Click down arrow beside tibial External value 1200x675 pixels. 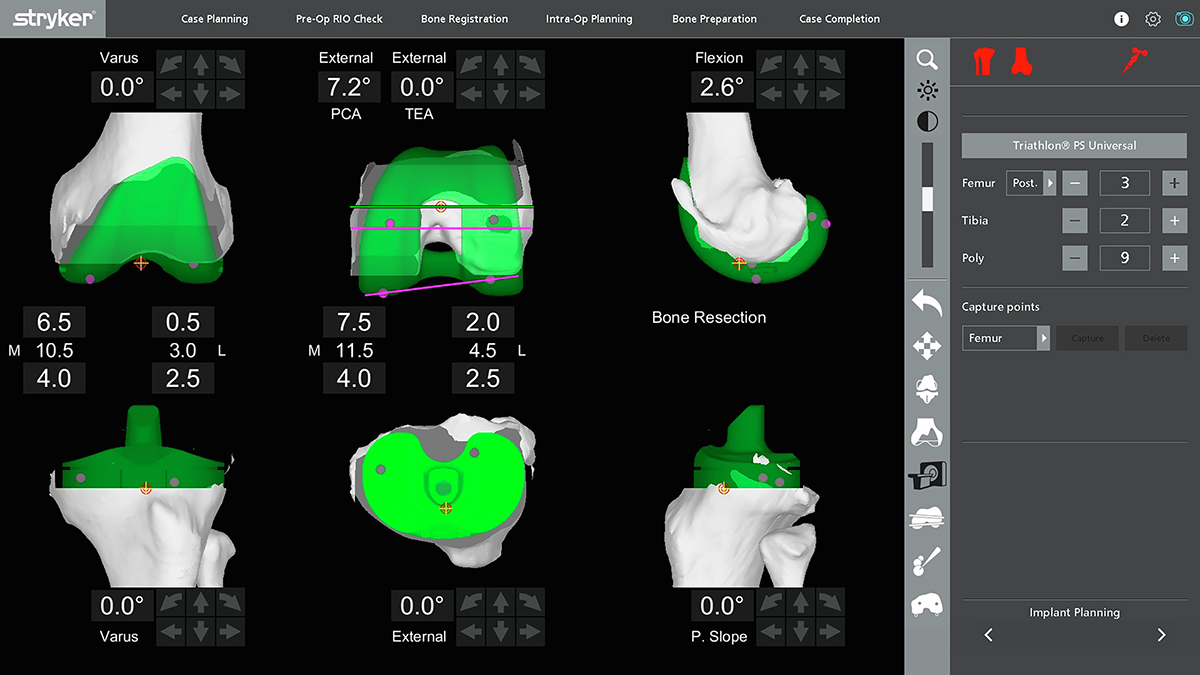(500, 632)
